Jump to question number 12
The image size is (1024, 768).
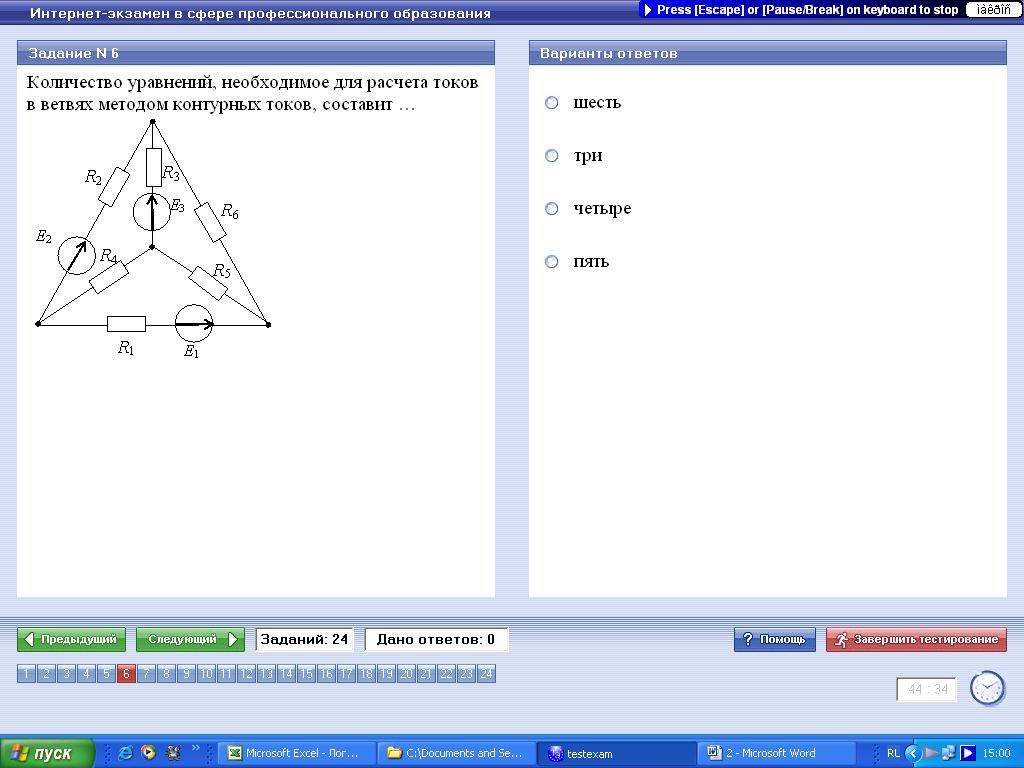pos(246,673)
